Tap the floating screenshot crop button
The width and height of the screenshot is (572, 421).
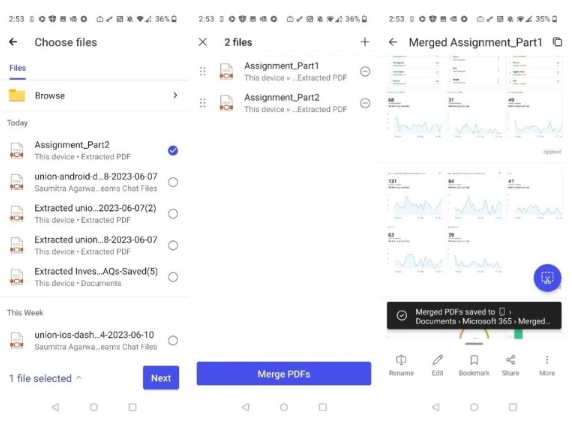coord(547,278)
